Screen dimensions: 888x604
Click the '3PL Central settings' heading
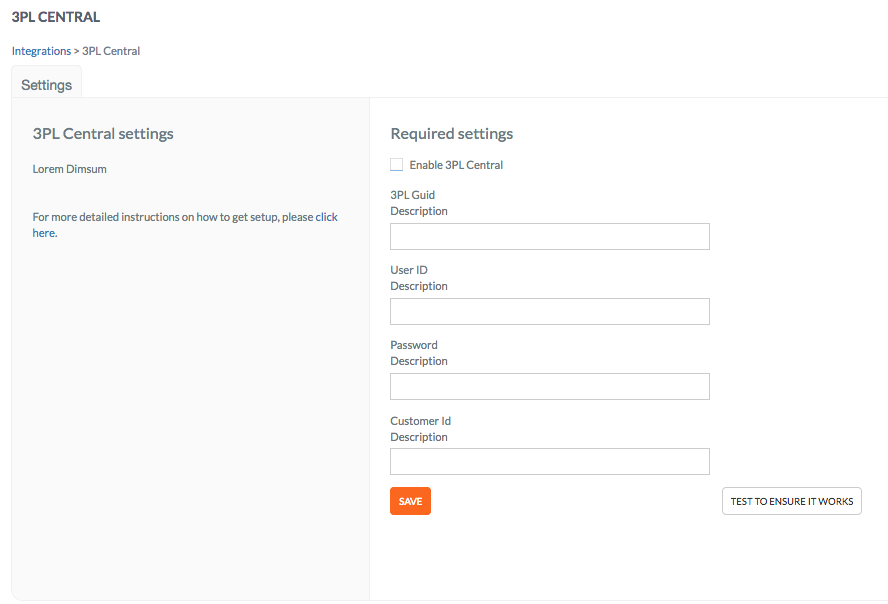103,134
